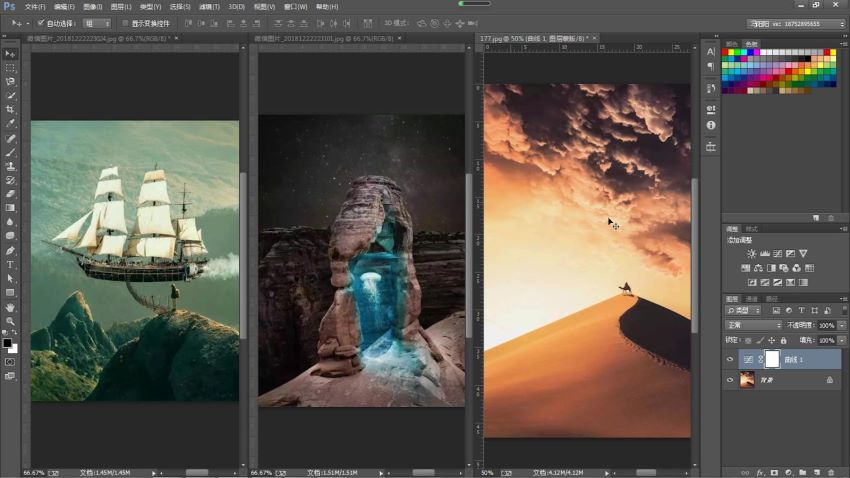
Task: Open the Move tool preset picker arrow
Action: 28,23
